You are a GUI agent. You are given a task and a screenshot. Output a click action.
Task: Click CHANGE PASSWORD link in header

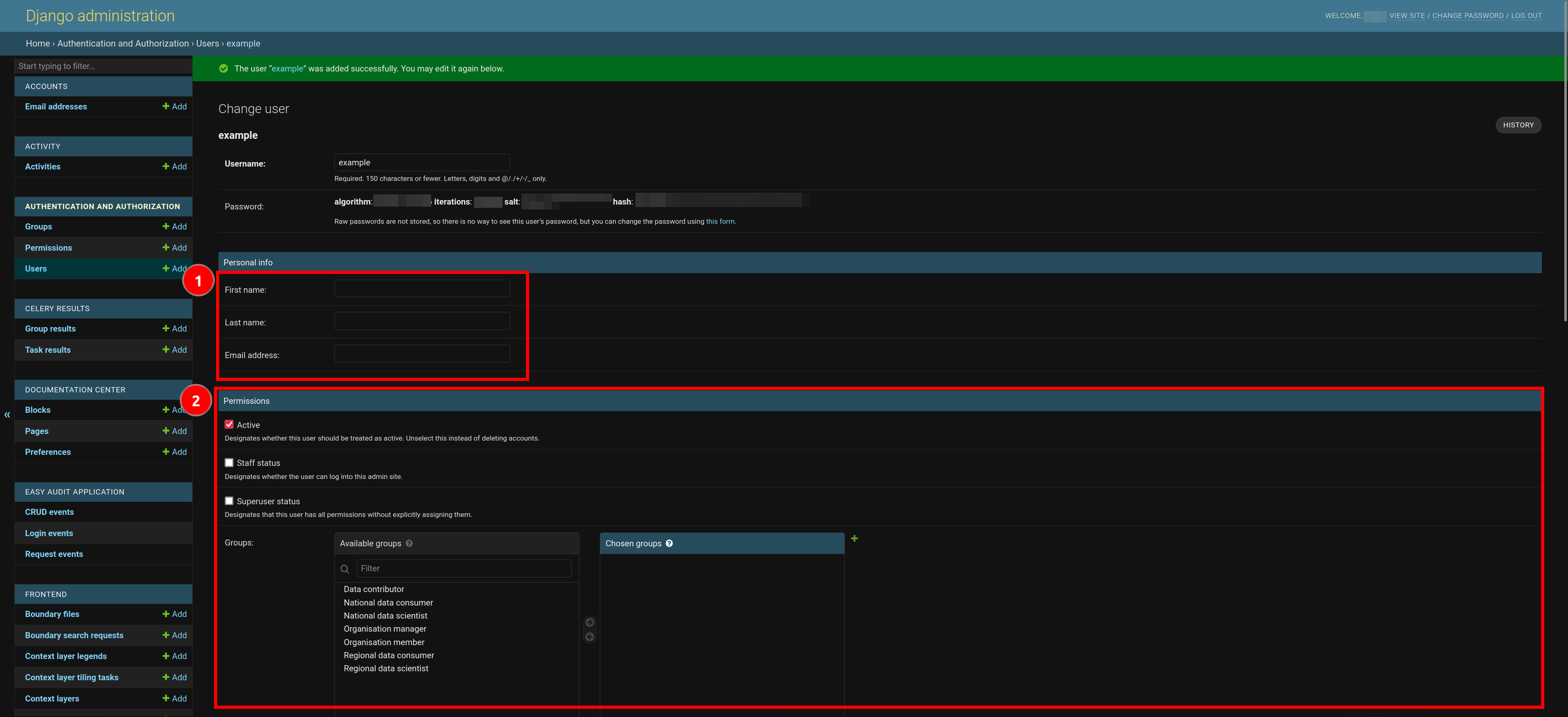1468,16
